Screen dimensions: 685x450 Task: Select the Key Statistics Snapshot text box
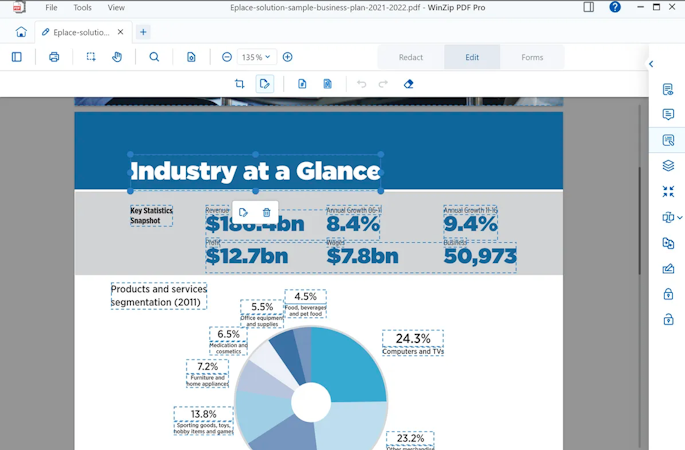[151, 215]
